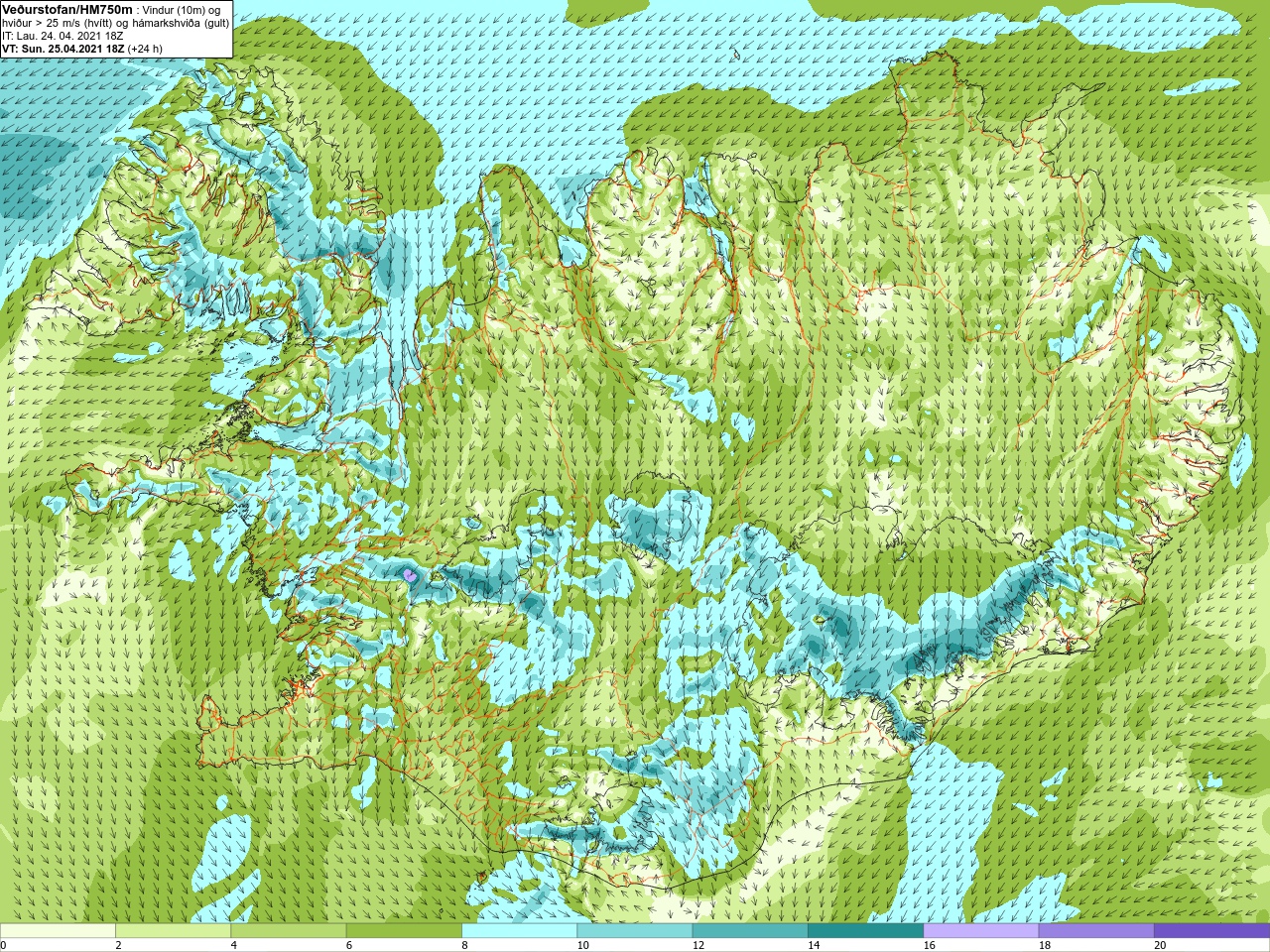The height and width of the screenshot is (952, 1270).
Task: Click the legend tick label '4'
Action: click(x=233, y=945)
